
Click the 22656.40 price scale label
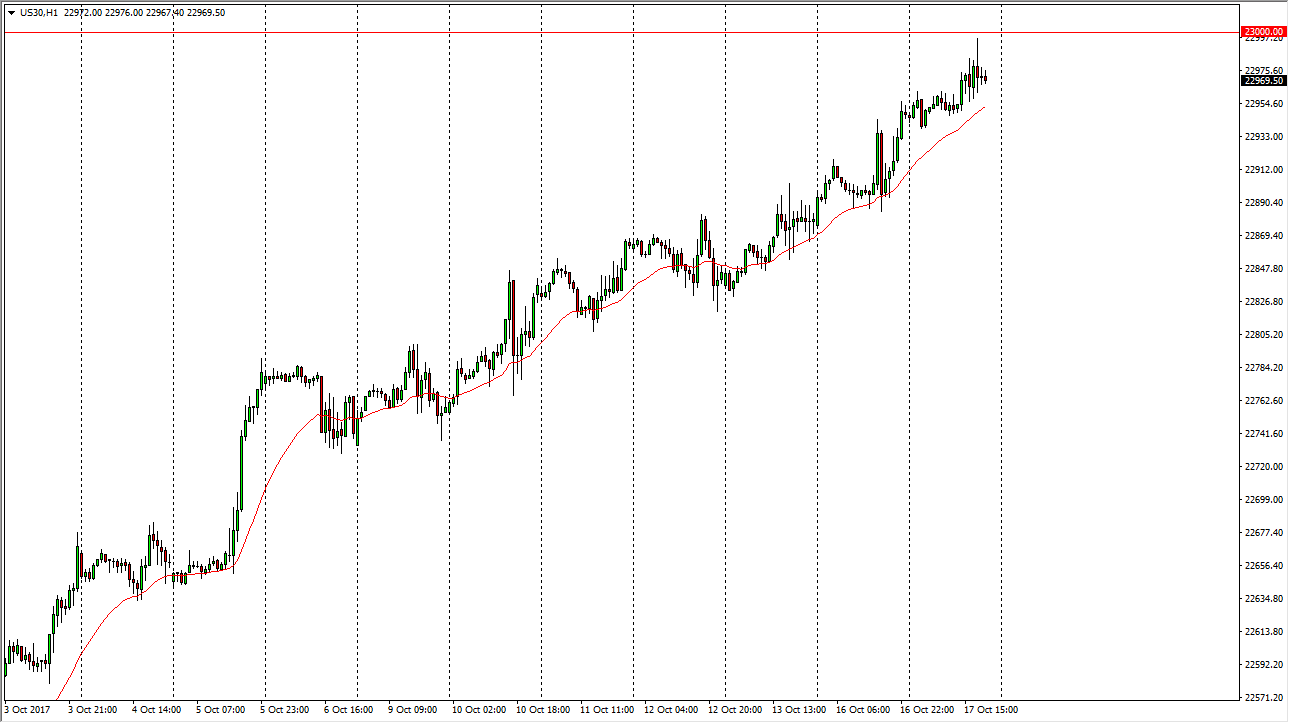pyautogui.click(x=1263, y=566)
